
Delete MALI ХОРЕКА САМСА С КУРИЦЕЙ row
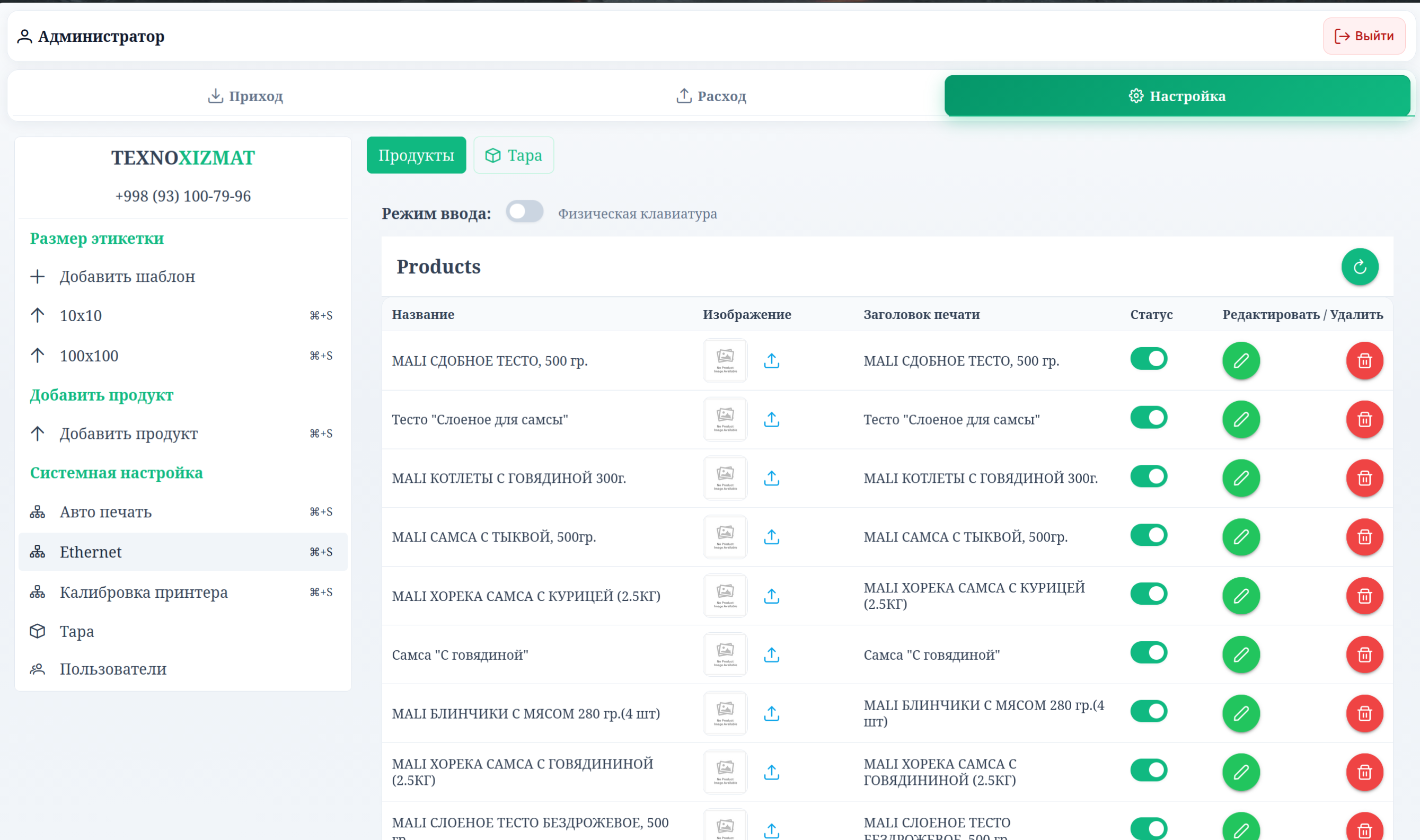click(1364, 596)
